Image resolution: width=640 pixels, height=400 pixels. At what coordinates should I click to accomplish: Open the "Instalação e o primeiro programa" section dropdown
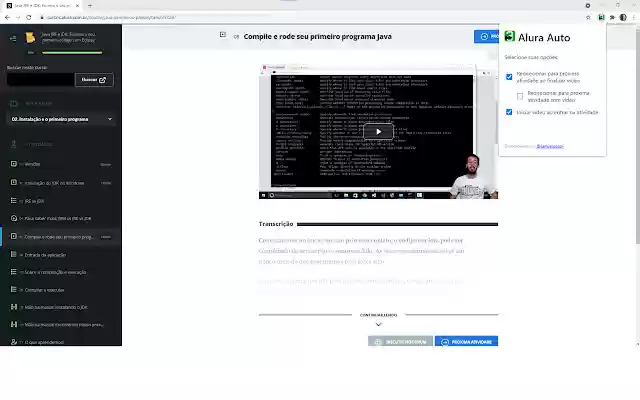[x=61, y=119]
